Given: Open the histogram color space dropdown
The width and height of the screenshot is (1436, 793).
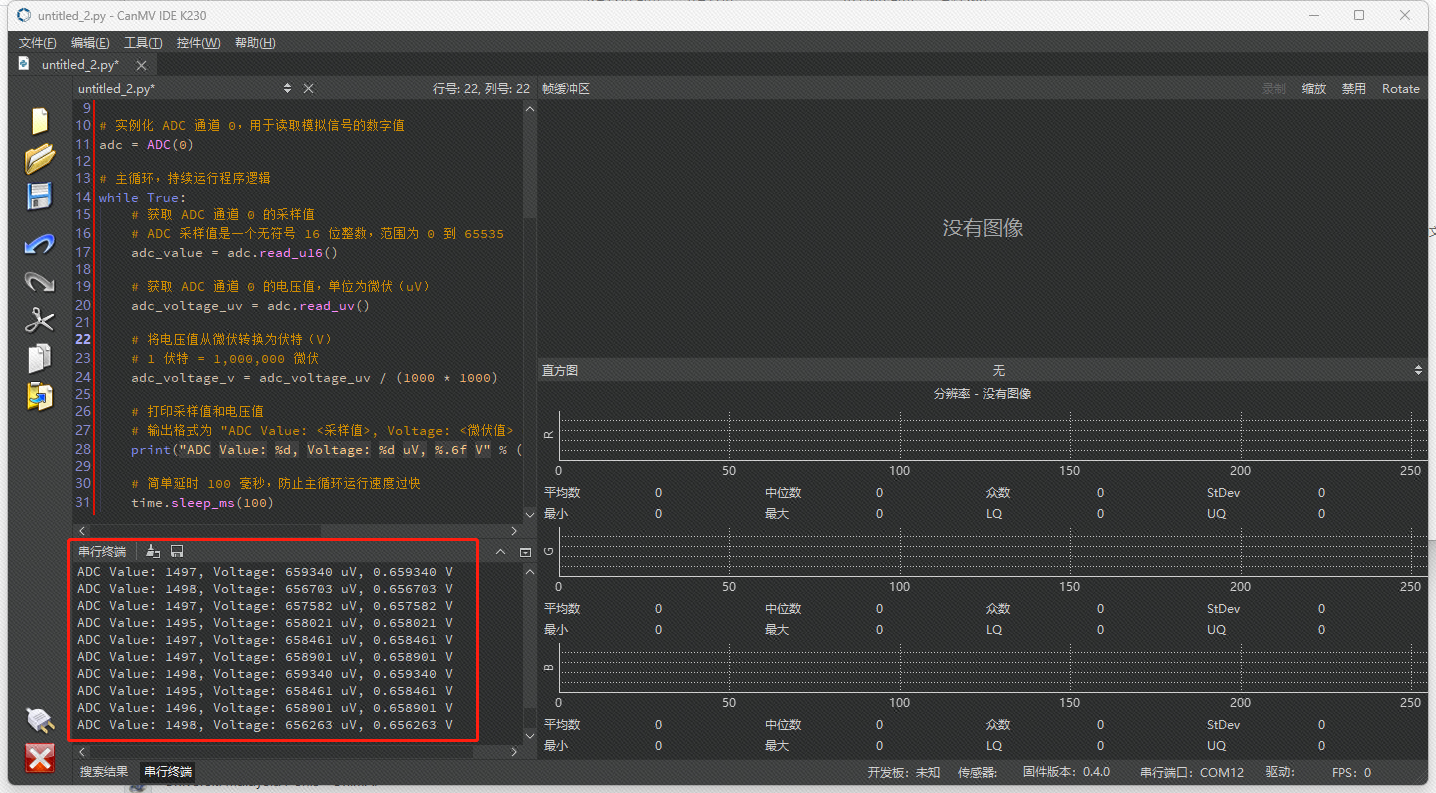Looking at the screenshot, I should [x=982, y=370].
